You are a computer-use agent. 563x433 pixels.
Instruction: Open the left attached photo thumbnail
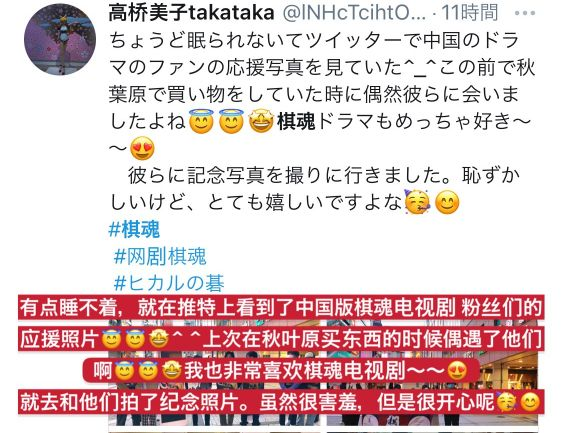click(x=214, y=372)
